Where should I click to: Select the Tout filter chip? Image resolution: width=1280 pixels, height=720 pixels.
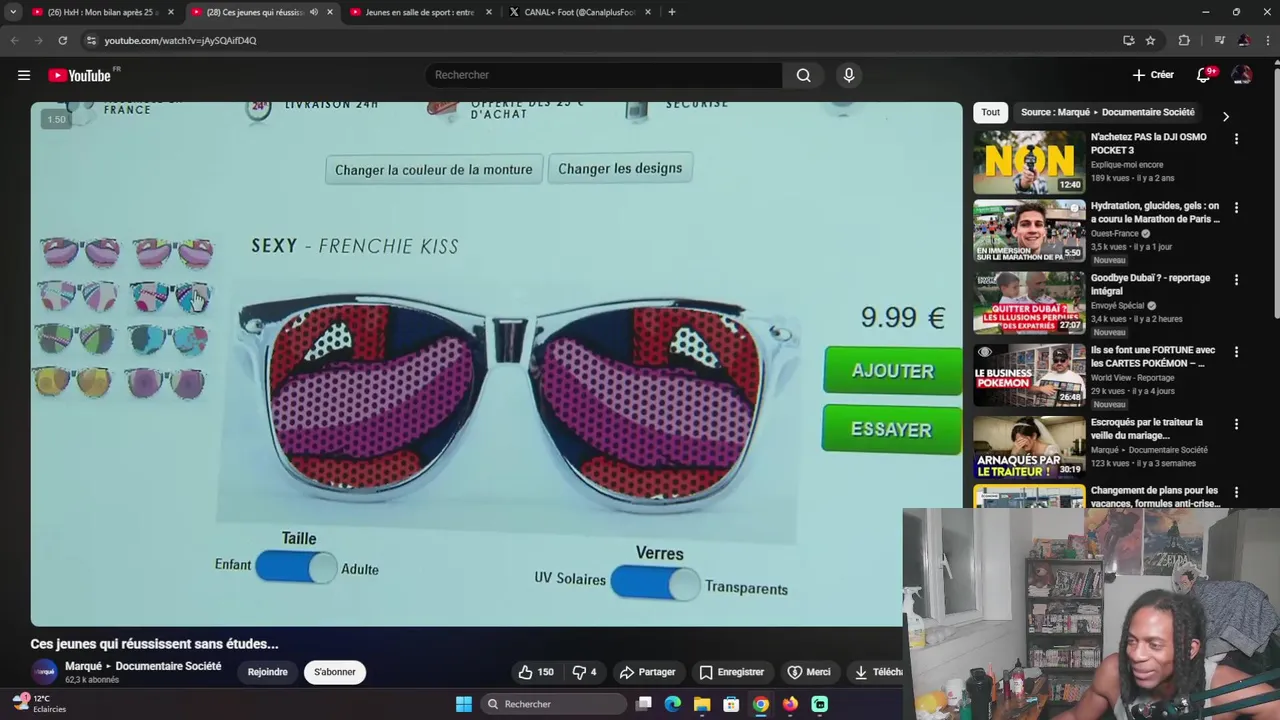click(x=990, y=112)
